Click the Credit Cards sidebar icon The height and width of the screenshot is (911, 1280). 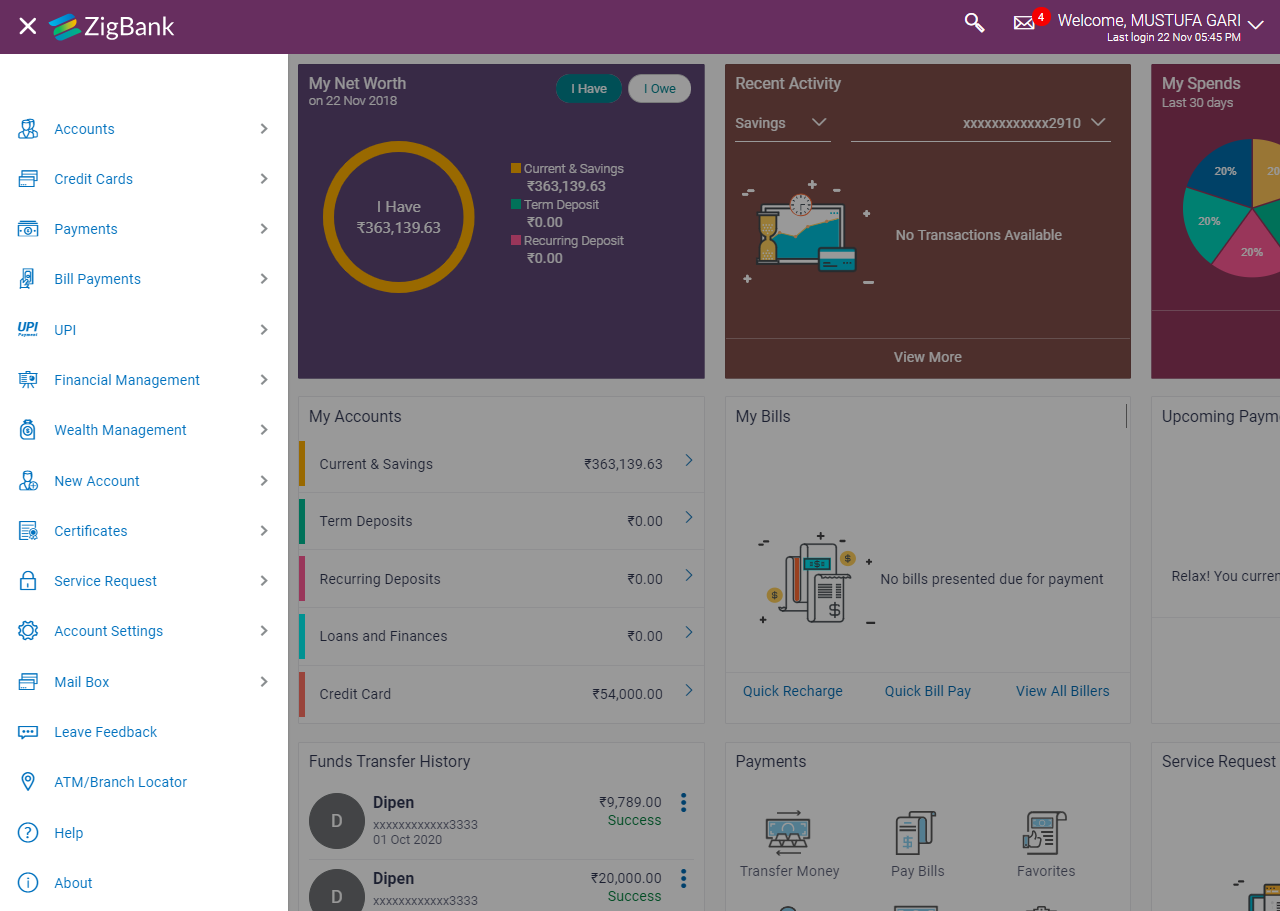pos(28,179)
